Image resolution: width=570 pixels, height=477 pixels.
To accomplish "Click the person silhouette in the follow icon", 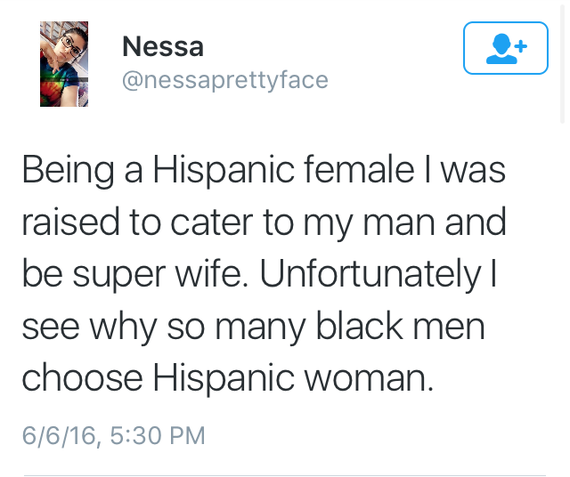I will tap(501, 49).
